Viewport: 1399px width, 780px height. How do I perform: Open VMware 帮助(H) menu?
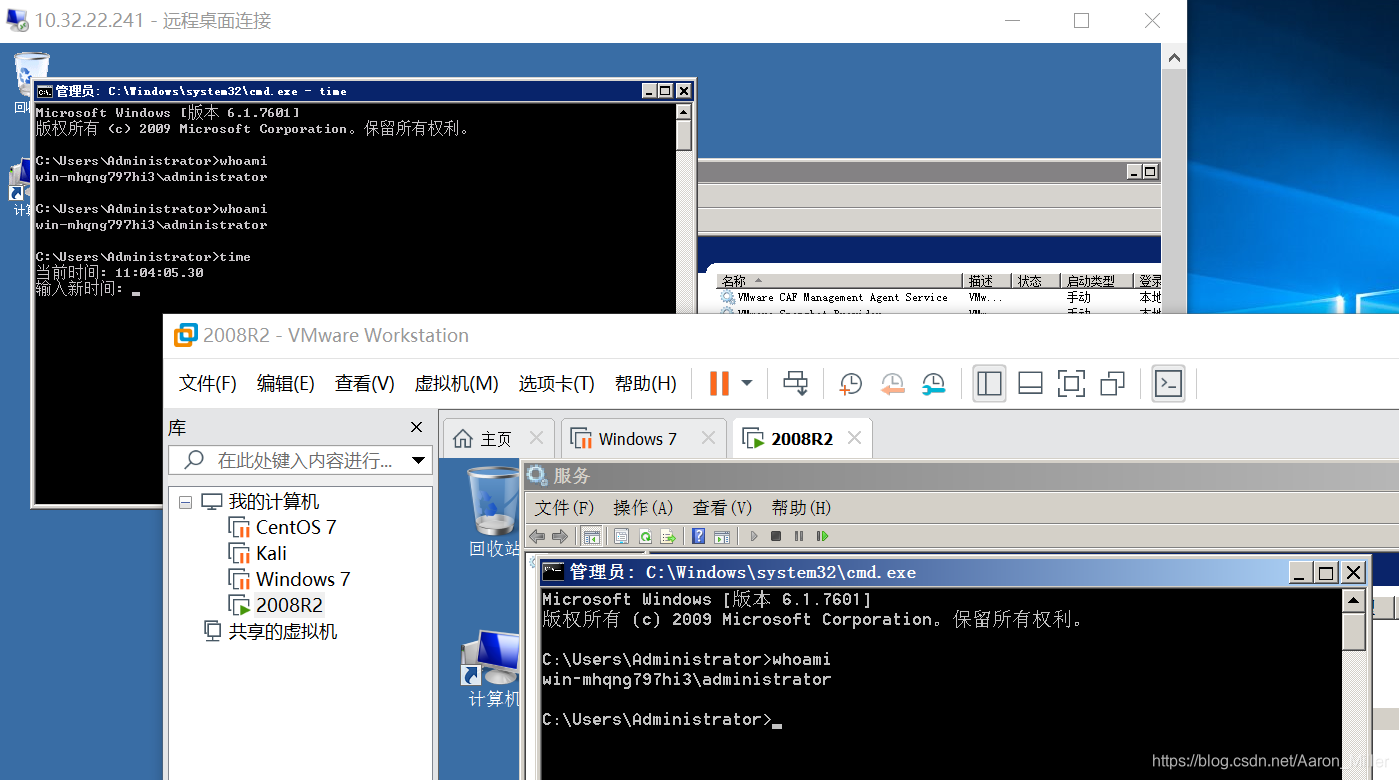coord(646,384)
